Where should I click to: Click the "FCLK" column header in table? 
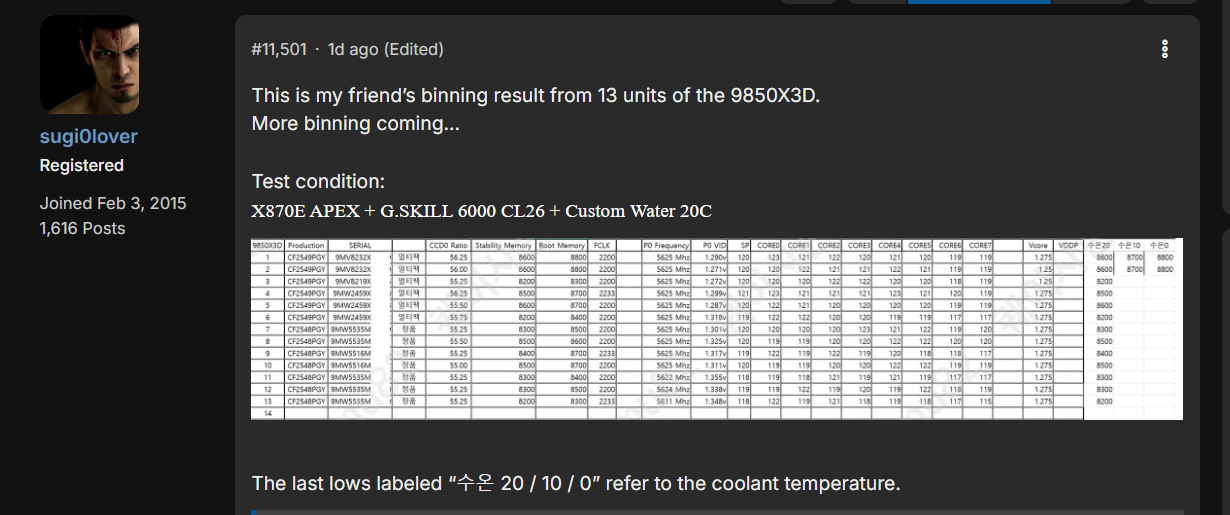pos(602,245)
